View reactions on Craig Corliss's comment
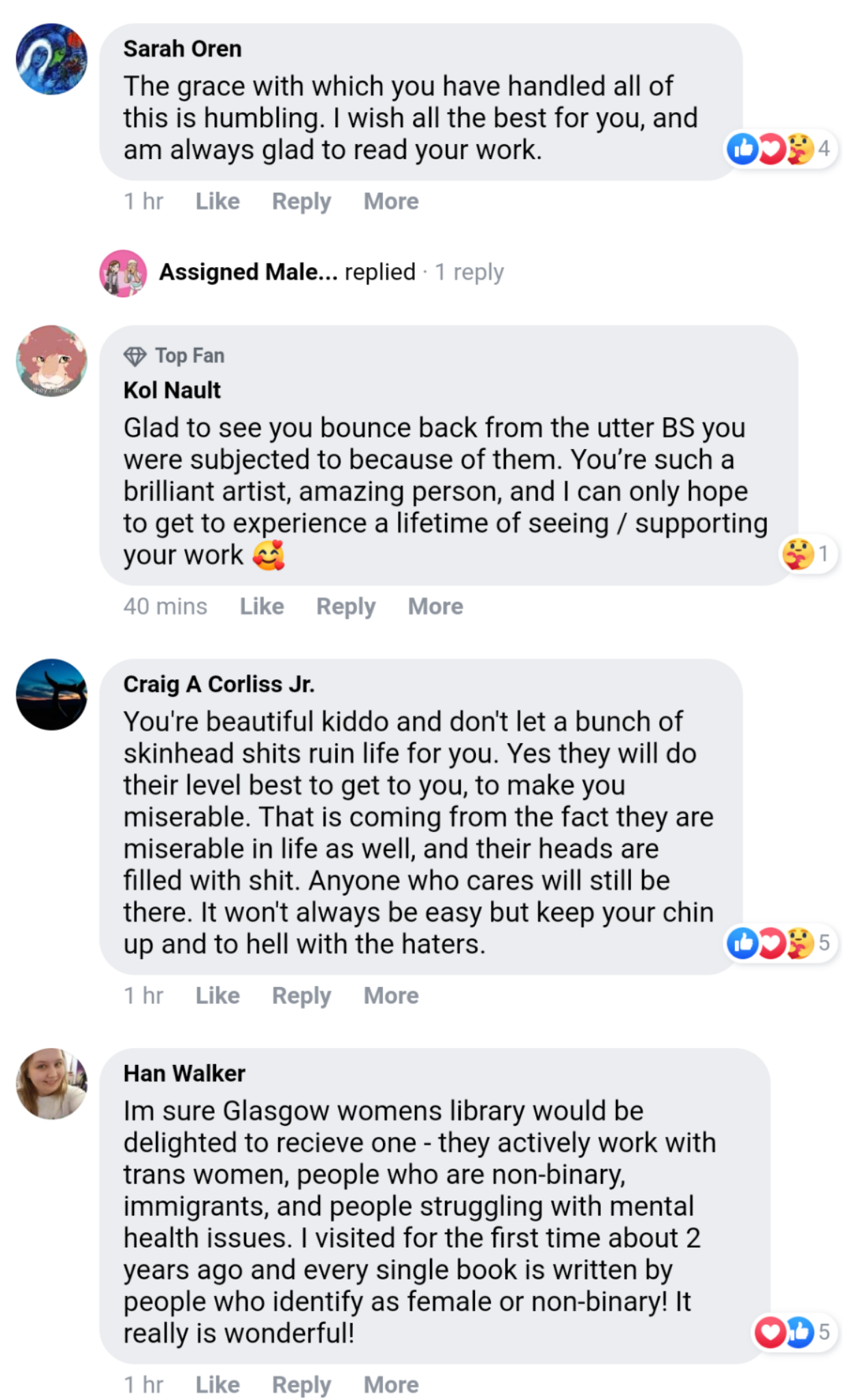This screenshot has width=858, height=1400. 781,943
